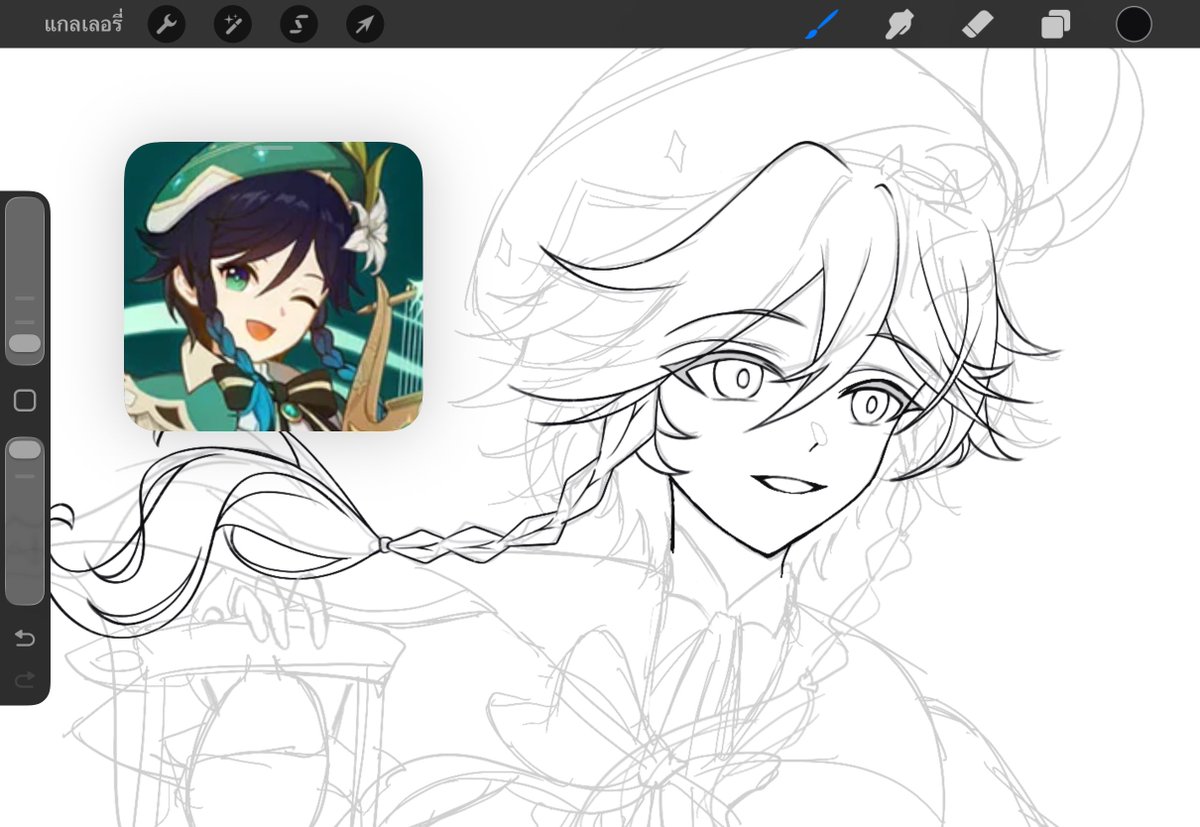1200x827 pixels.
Task: Select the Smudge finger tool
Action: (901, 24)
